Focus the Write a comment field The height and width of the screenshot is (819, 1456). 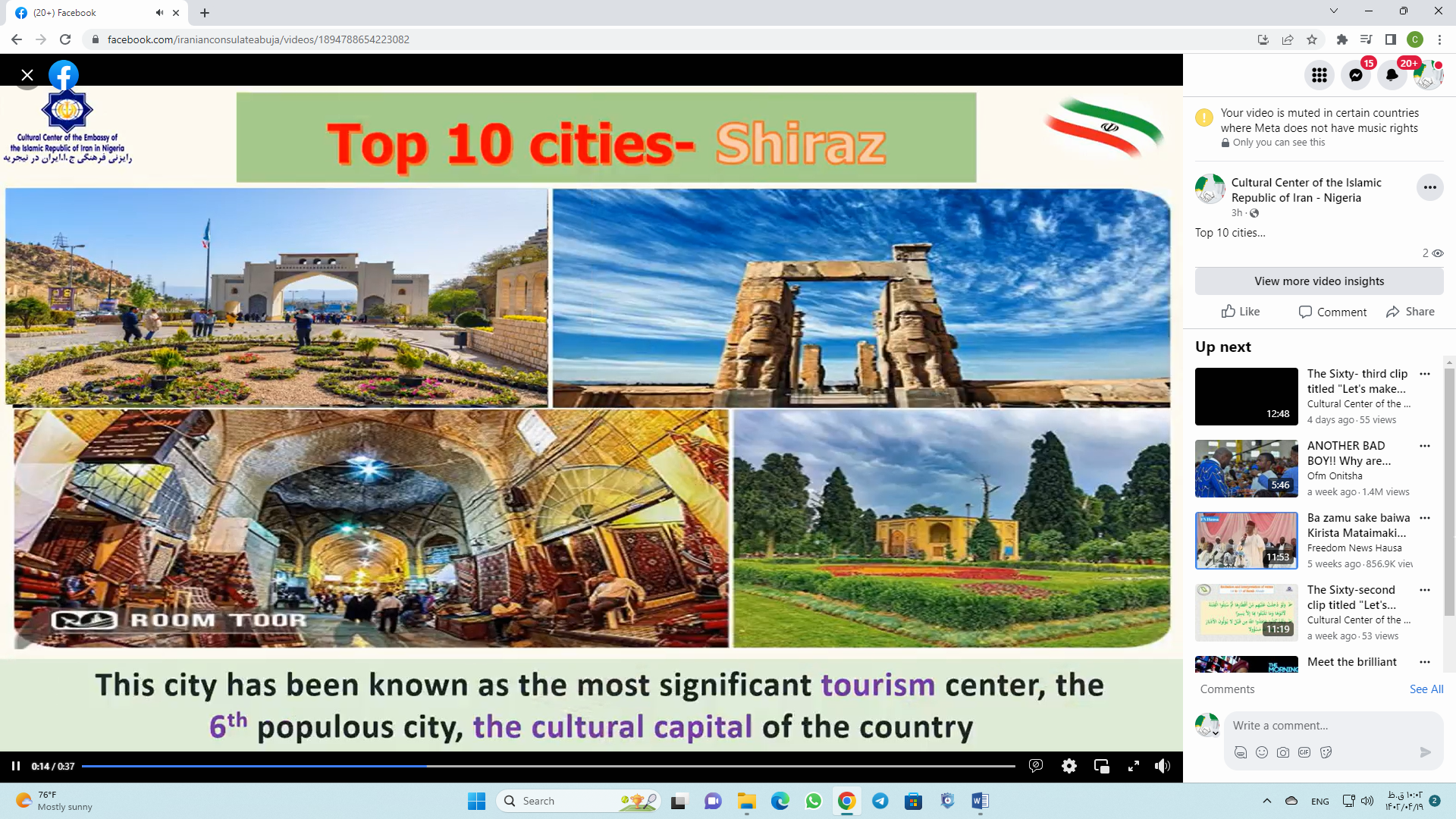[x=1333, y=726]
